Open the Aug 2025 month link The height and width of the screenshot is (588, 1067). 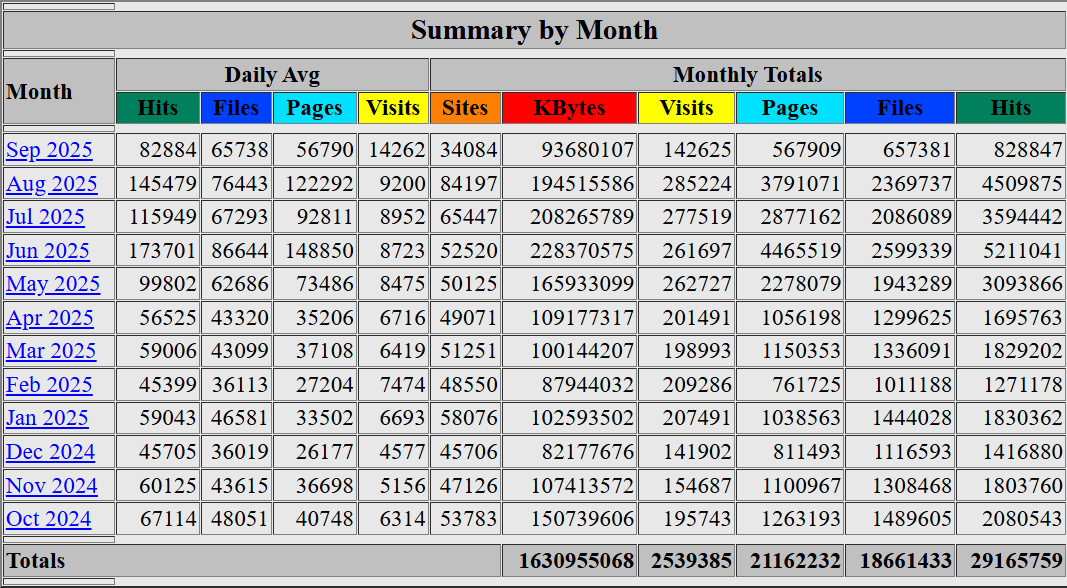52,184
